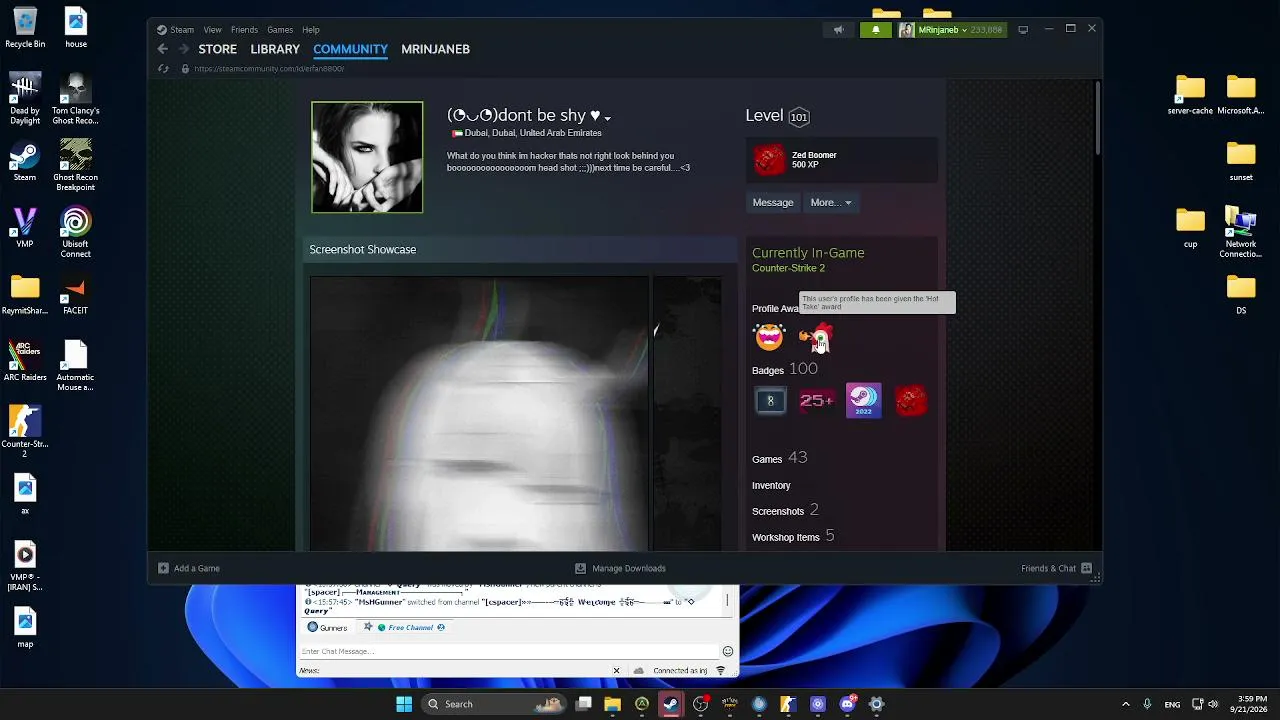Open Steam announcements megaphone icon
This screenshot has width=1280, height=720.
coord(838,30)
